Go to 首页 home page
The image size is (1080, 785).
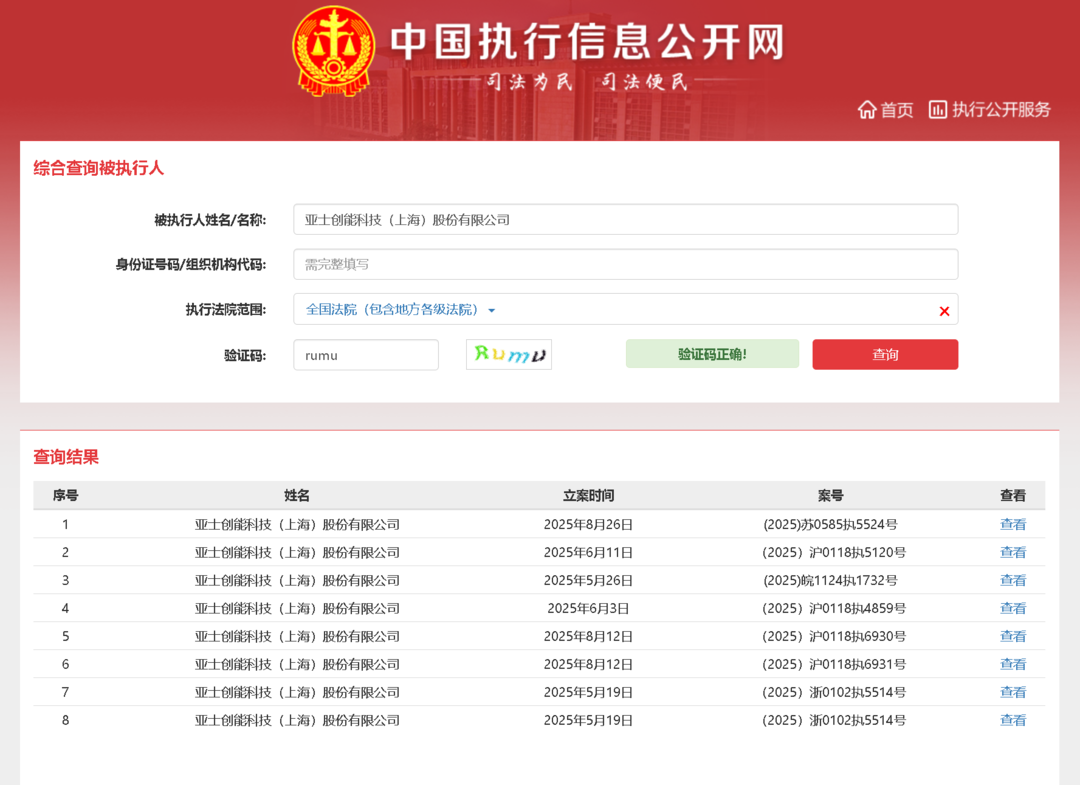point(896,110)
